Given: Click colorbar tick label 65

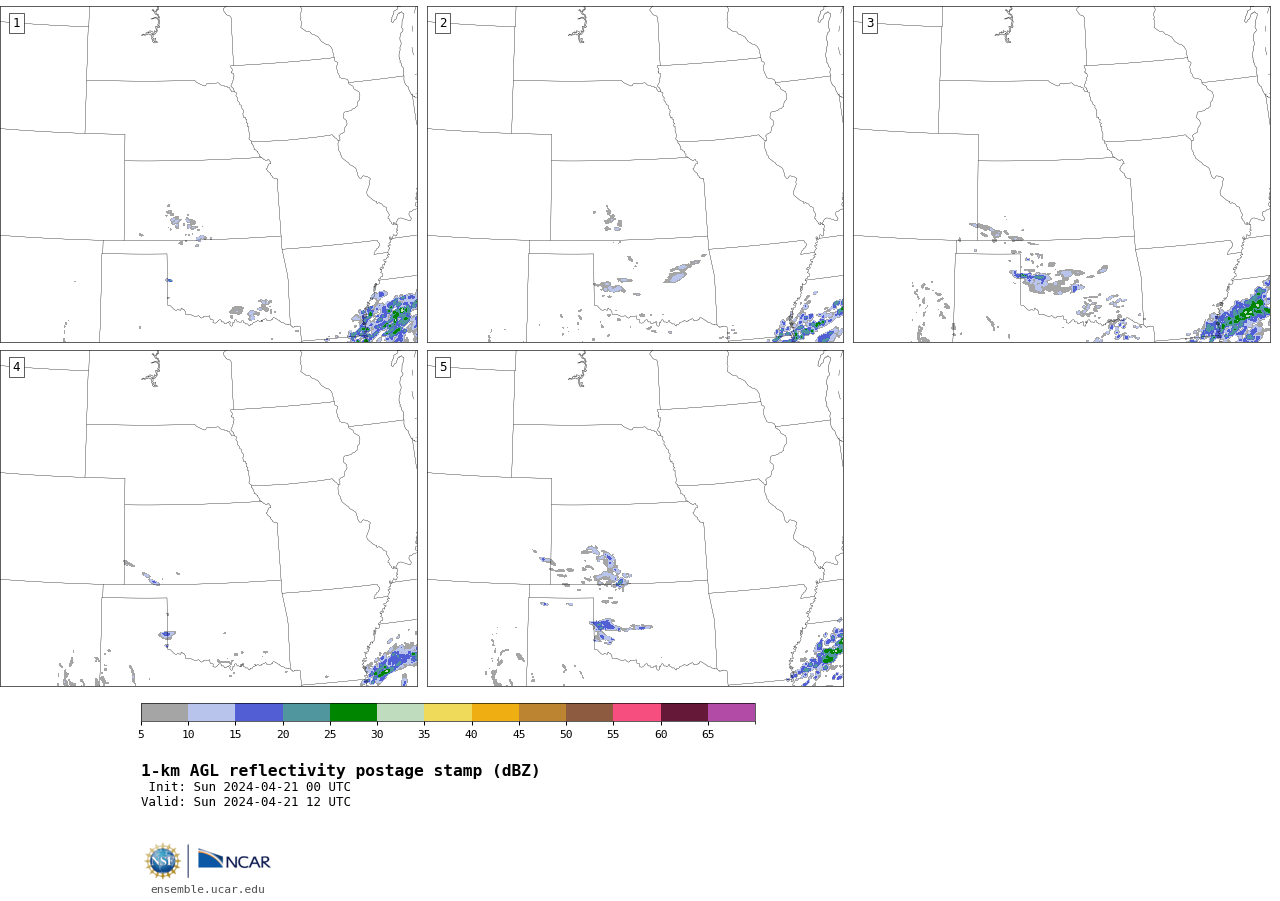Looking at the screenshot, I should (708, 734).
